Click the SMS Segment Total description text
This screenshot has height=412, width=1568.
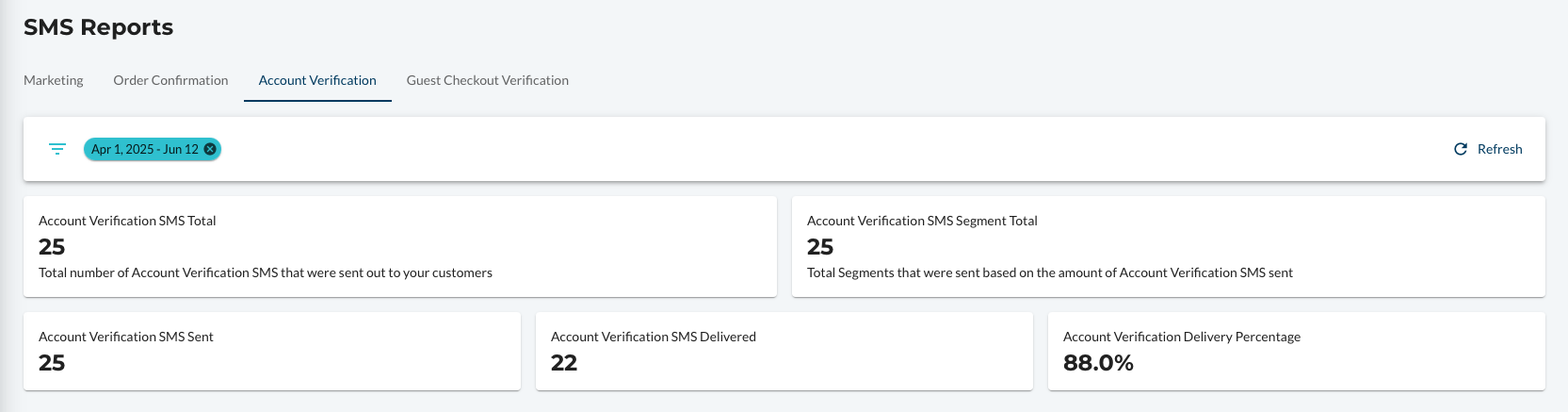point(1050,272)
